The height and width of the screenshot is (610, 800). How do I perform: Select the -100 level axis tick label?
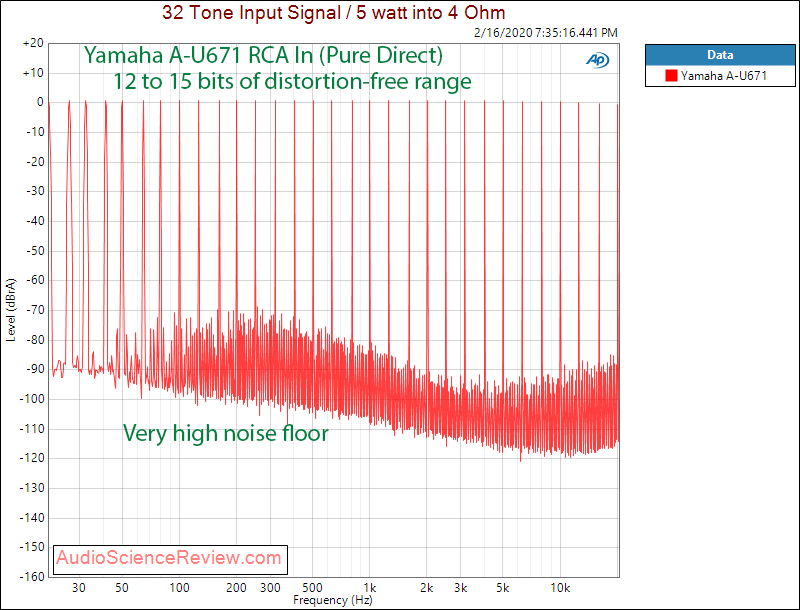click(32, 399)
